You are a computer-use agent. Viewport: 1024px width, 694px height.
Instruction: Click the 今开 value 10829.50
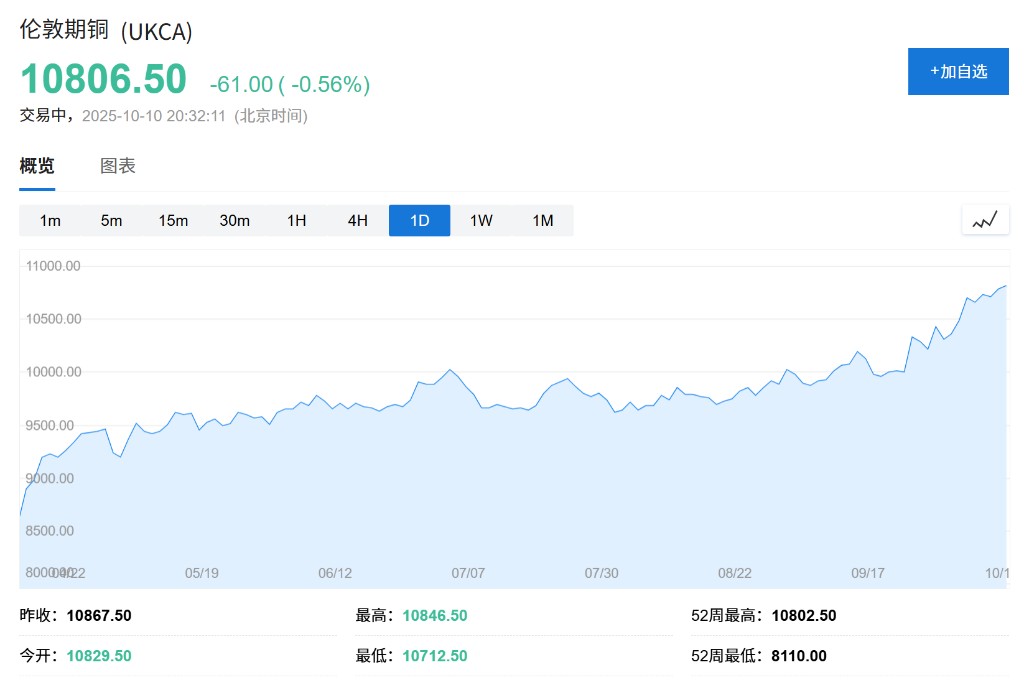99,656
